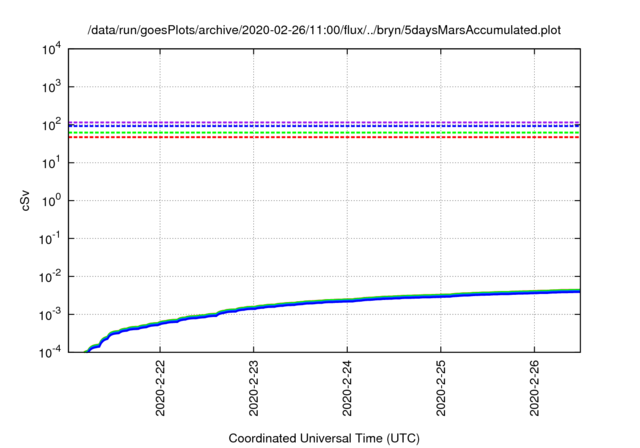Click the 2020-2-23 date tick label

(x=253, y=388)
